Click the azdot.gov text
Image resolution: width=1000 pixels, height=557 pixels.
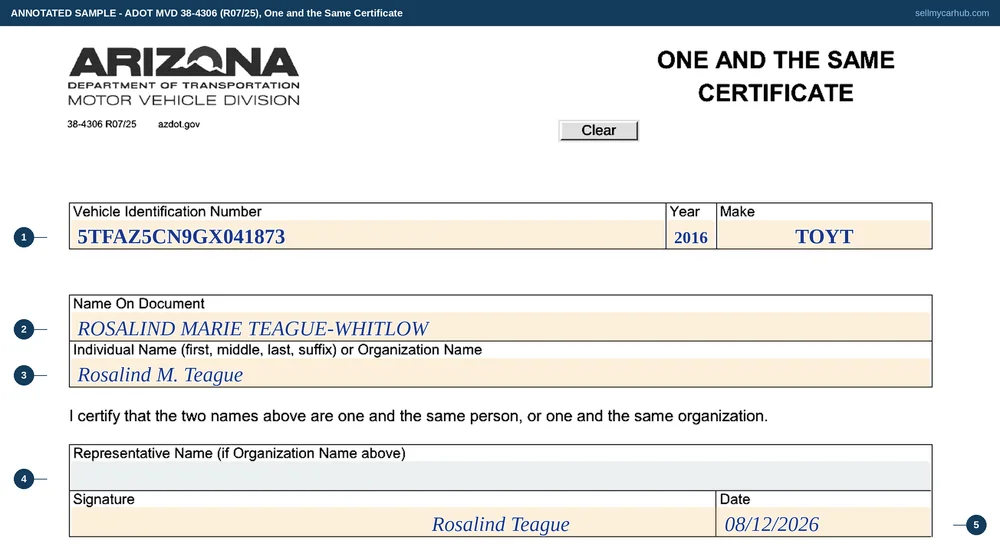tap(179, 124)
